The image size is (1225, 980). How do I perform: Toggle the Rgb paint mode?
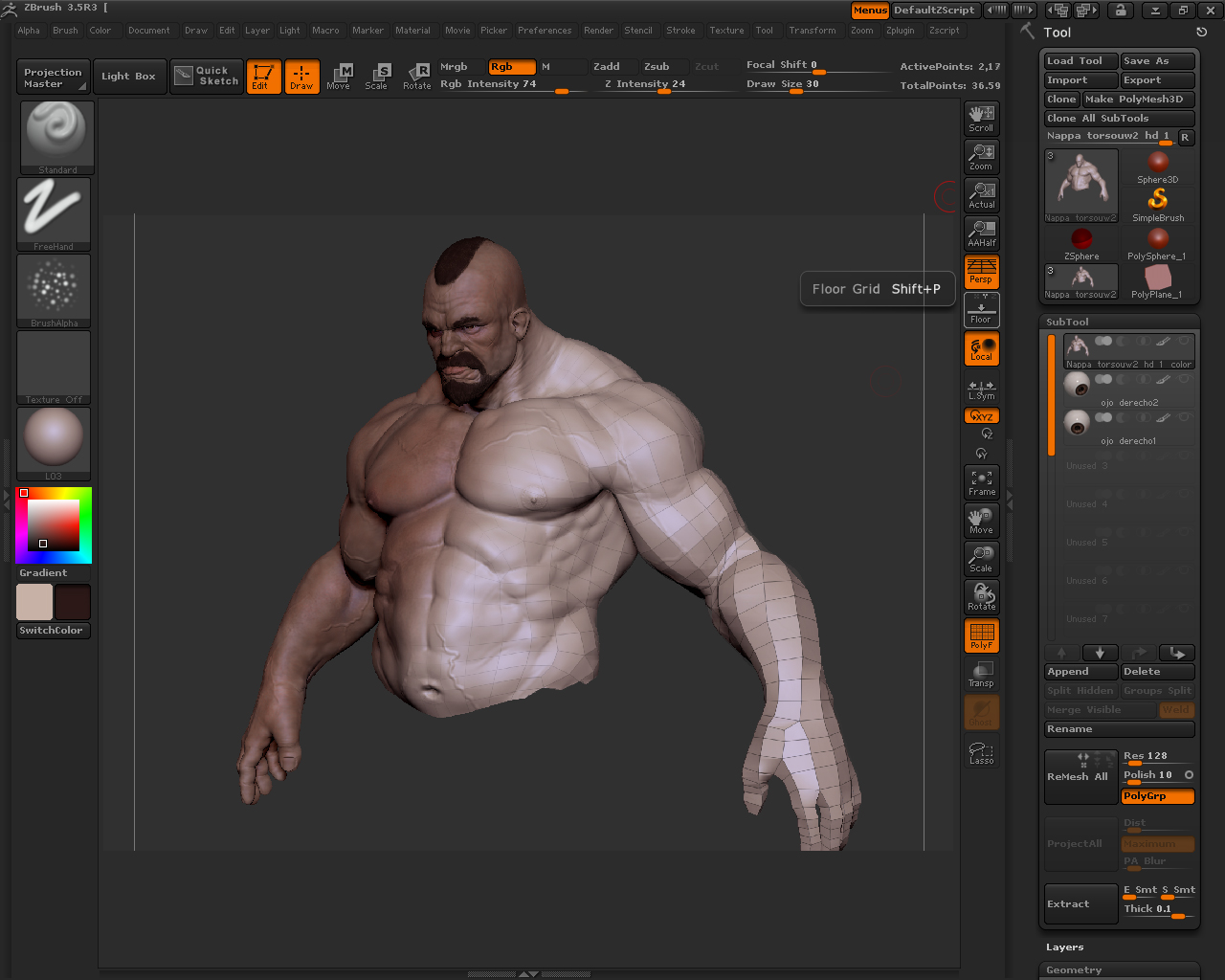point(511,67)
